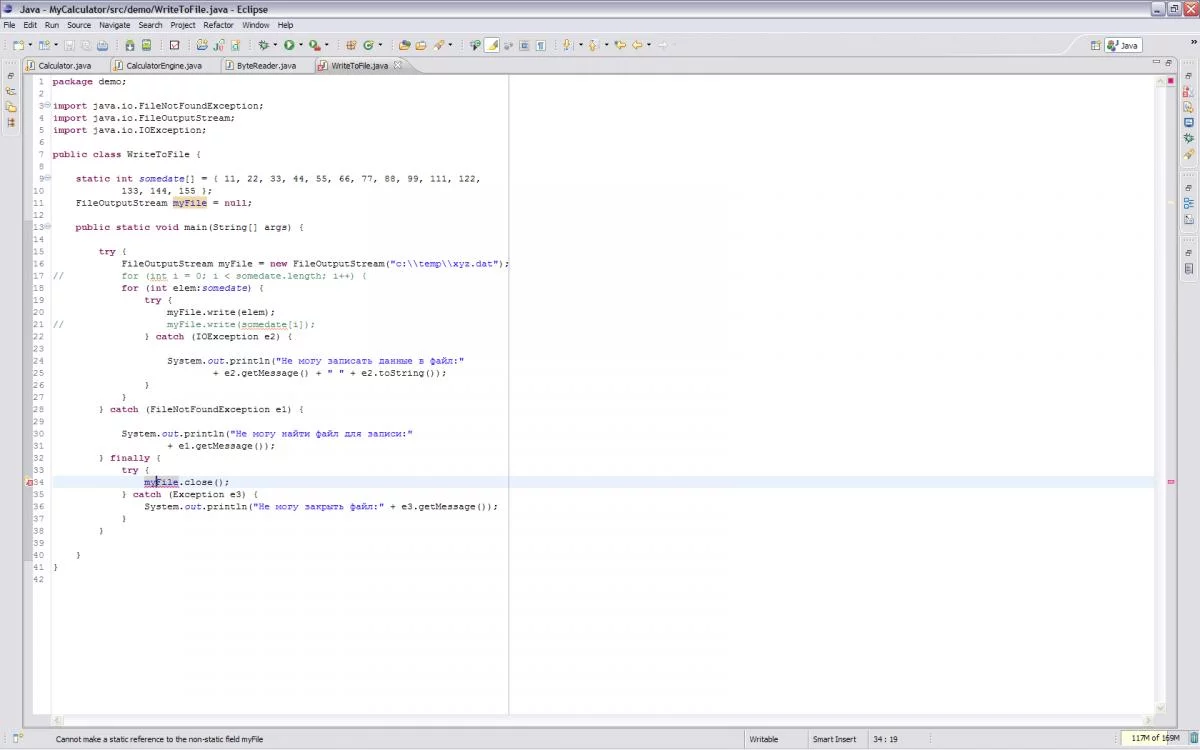This screenshot has height=750, width=1200.
Task: Click the horizontal scrollbar of the editor
Action: click(600, 720)
